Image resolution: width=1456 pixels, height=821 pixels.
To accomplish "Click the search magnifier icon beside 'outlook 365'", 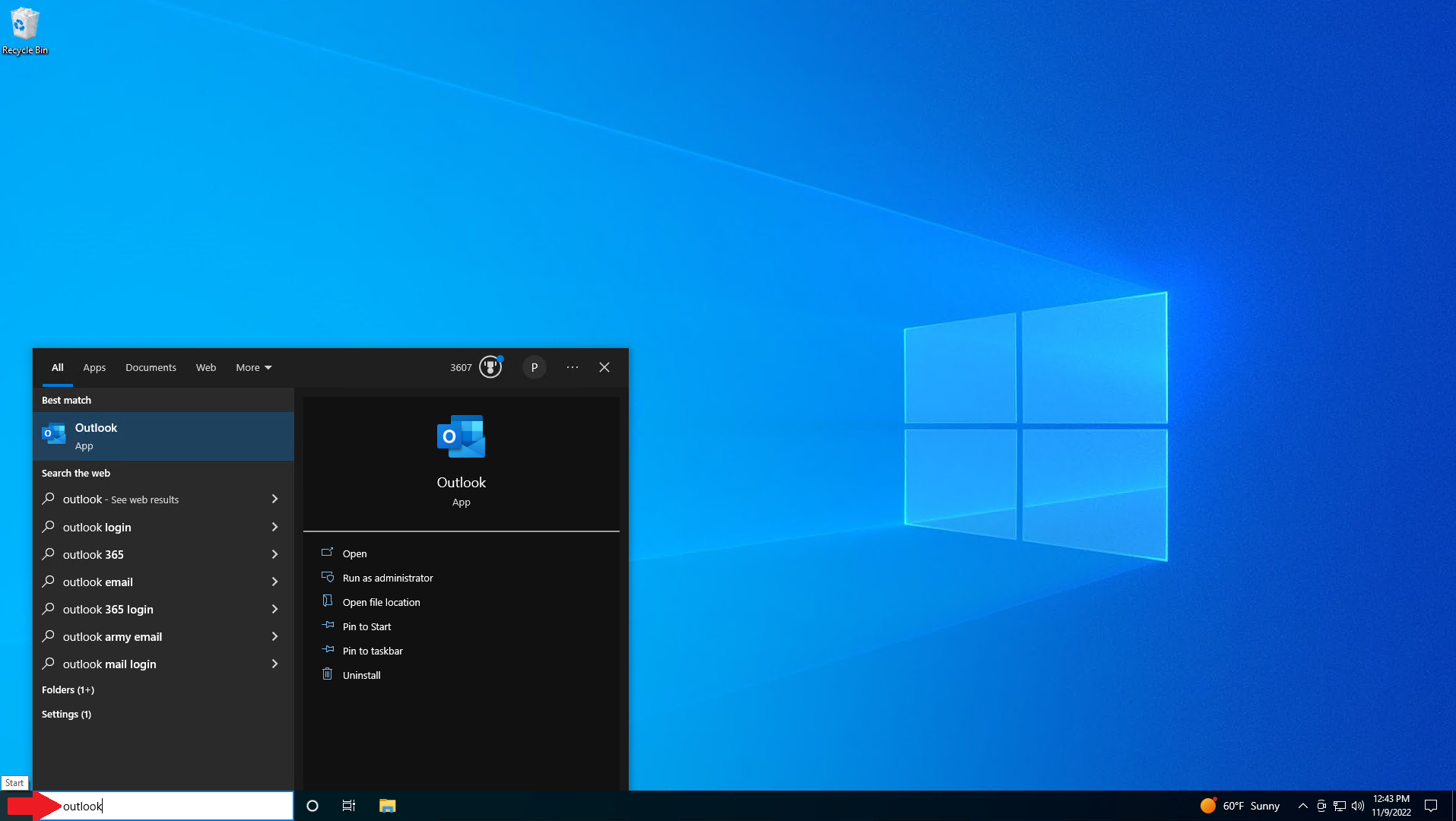I will pyautogui.click(x=49, y=553).
